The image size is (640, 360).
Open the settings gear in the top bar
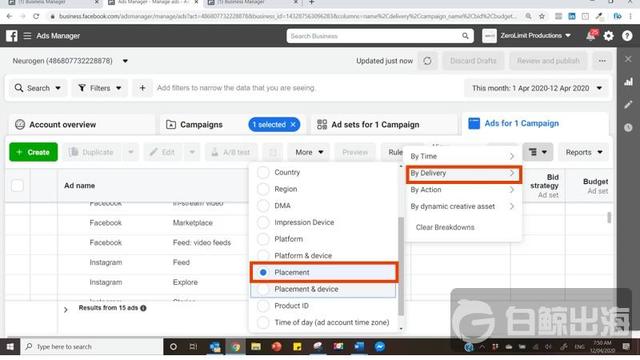click(609, 36)
